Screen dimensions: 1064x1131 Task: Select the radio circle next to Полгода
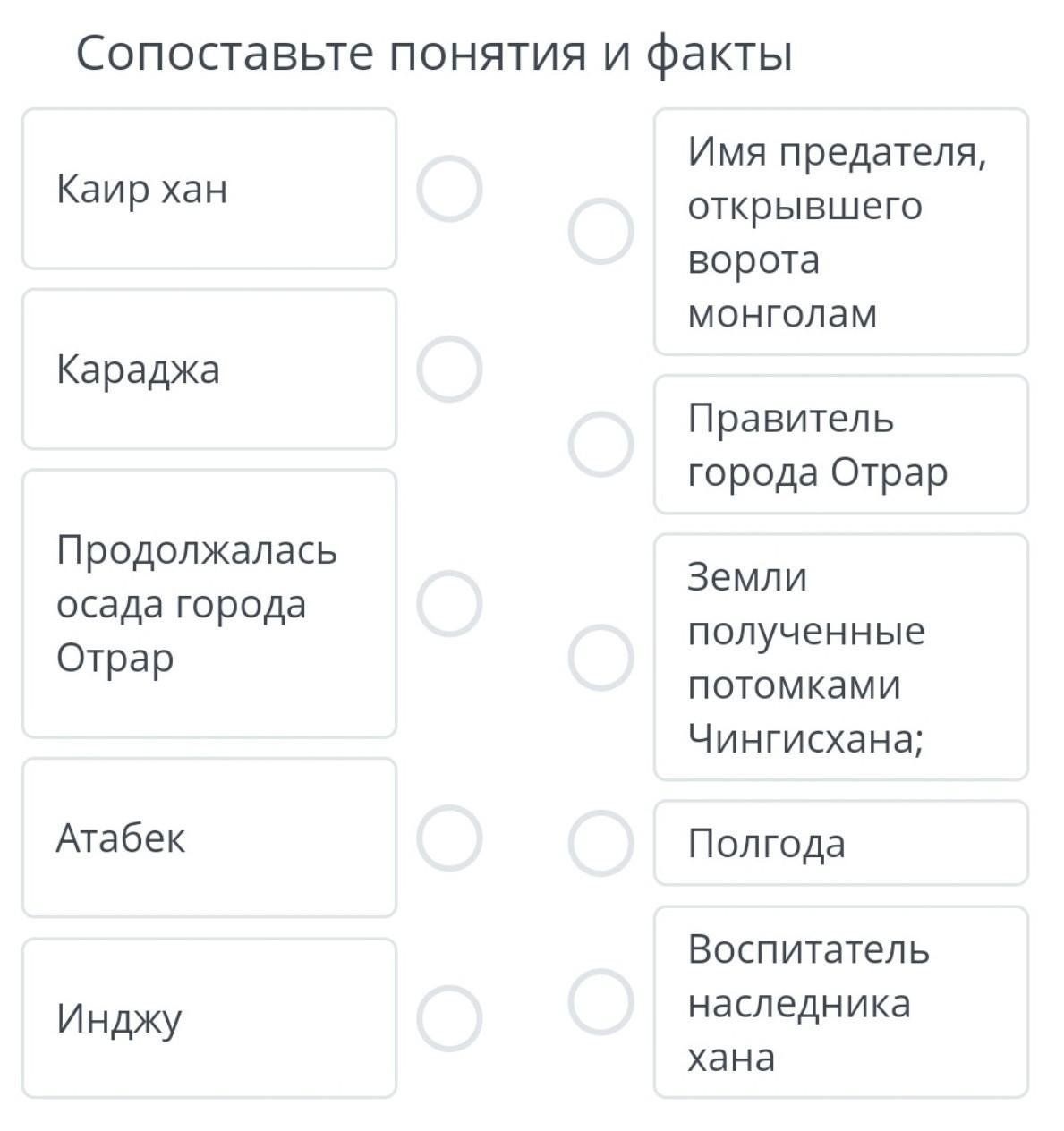(601, 843)
